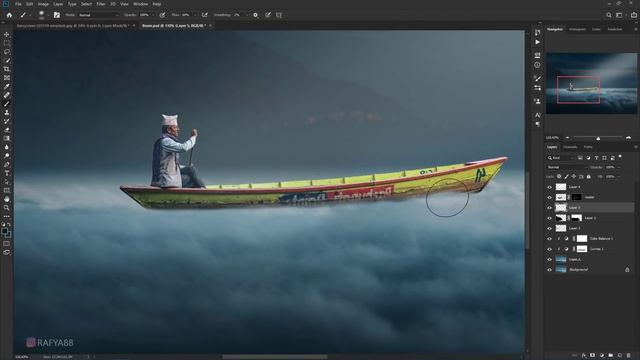Toggle visibility of the topmost layer
This screenshot has height=360, width=640.
tap(549, 187)
